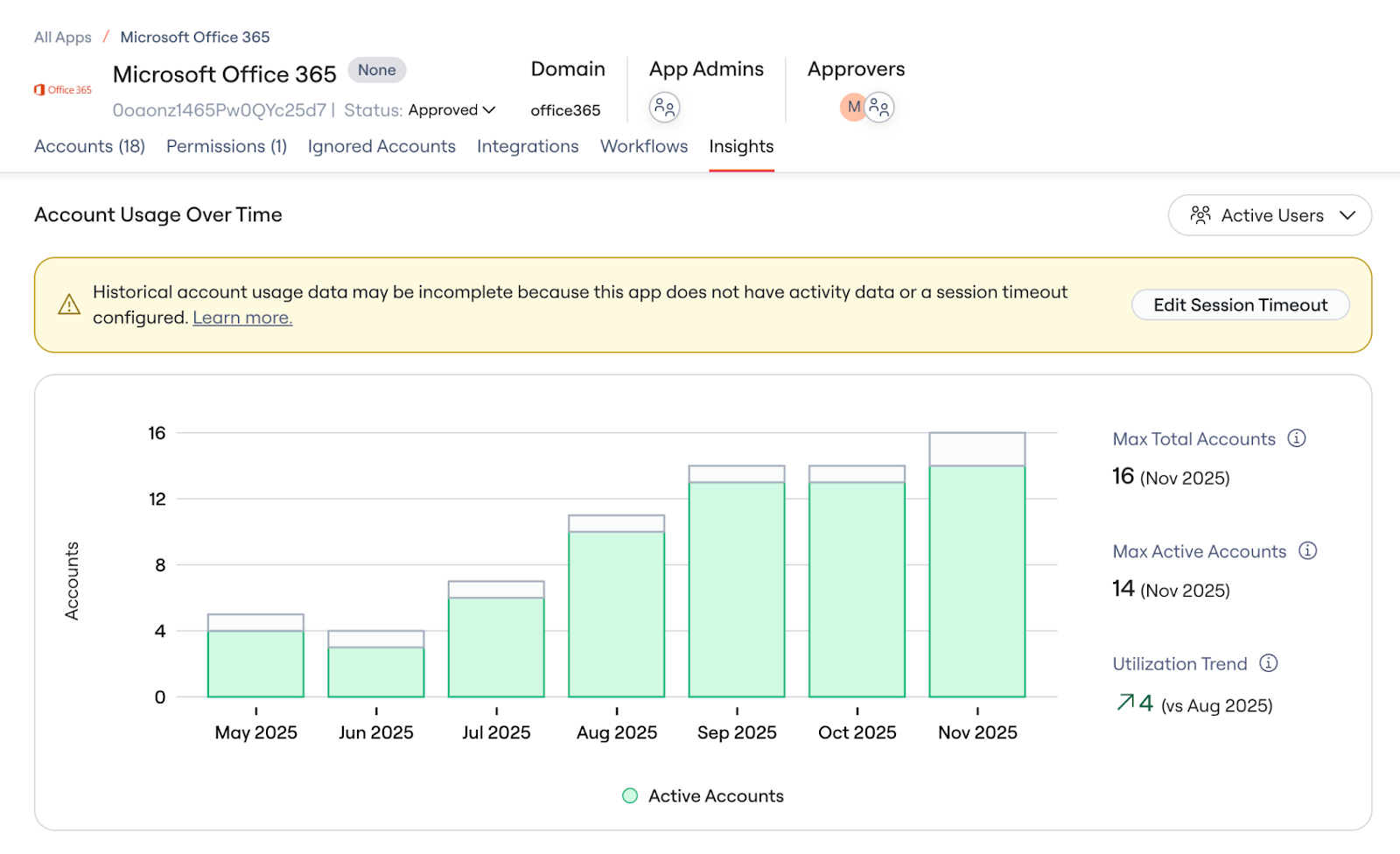Follow the Learn more link
Screen dimensions: 1400x854
242,318
